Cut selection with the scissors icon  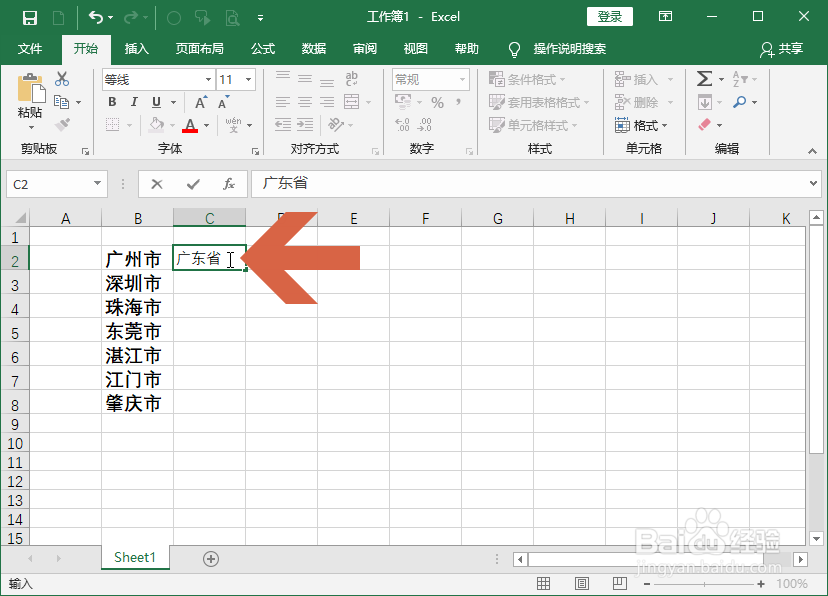[62, 79]
